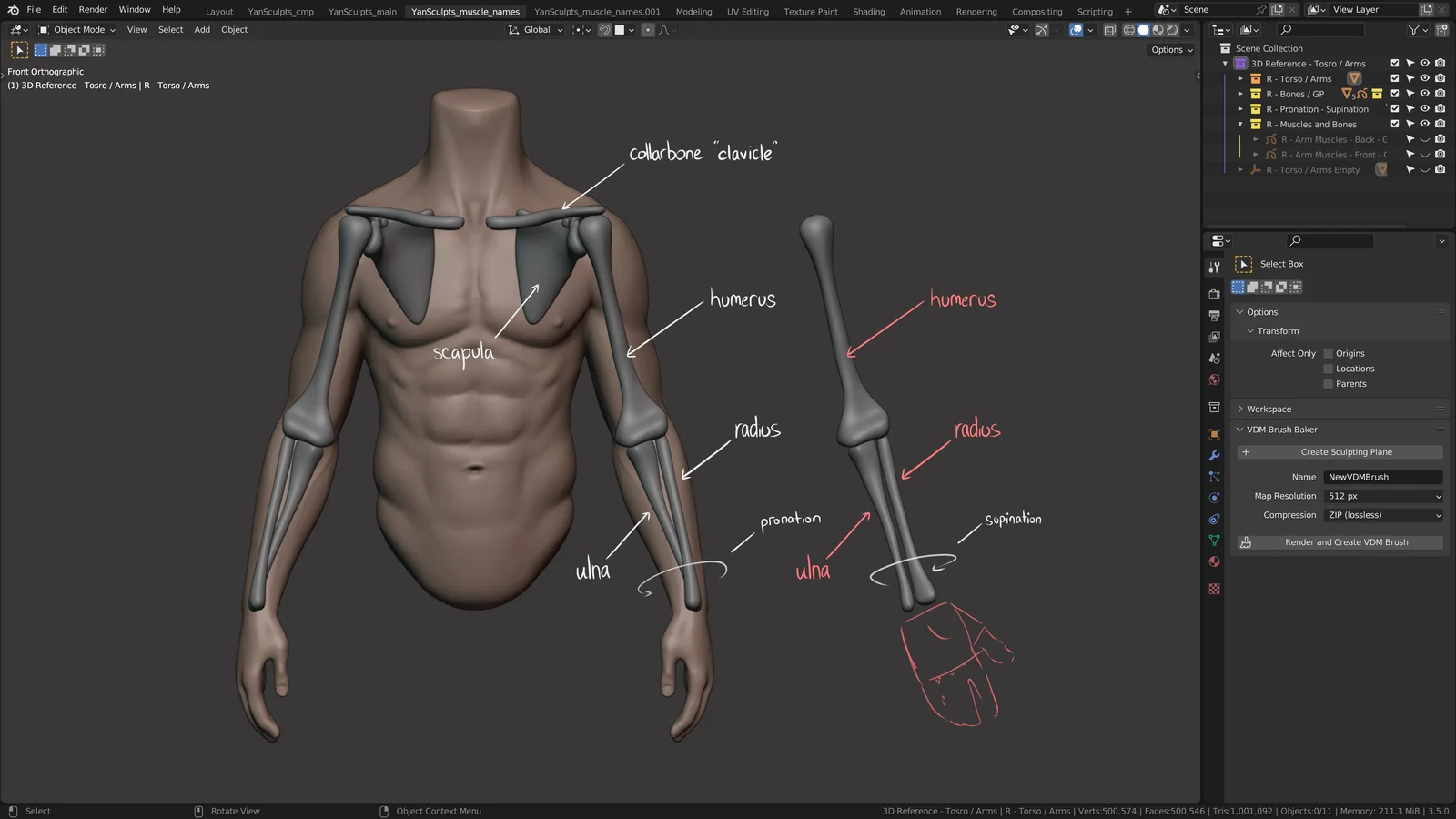Open the Map Resolution dropdown

click(x=1382, y=496)
